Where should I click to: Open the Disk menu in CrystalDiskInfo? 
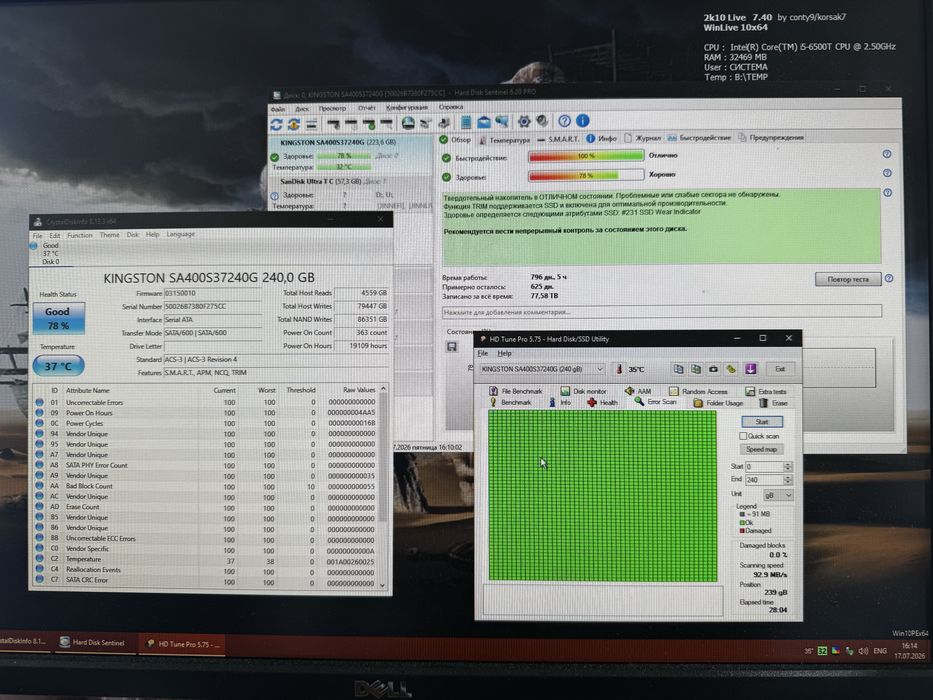pos(133,235)
